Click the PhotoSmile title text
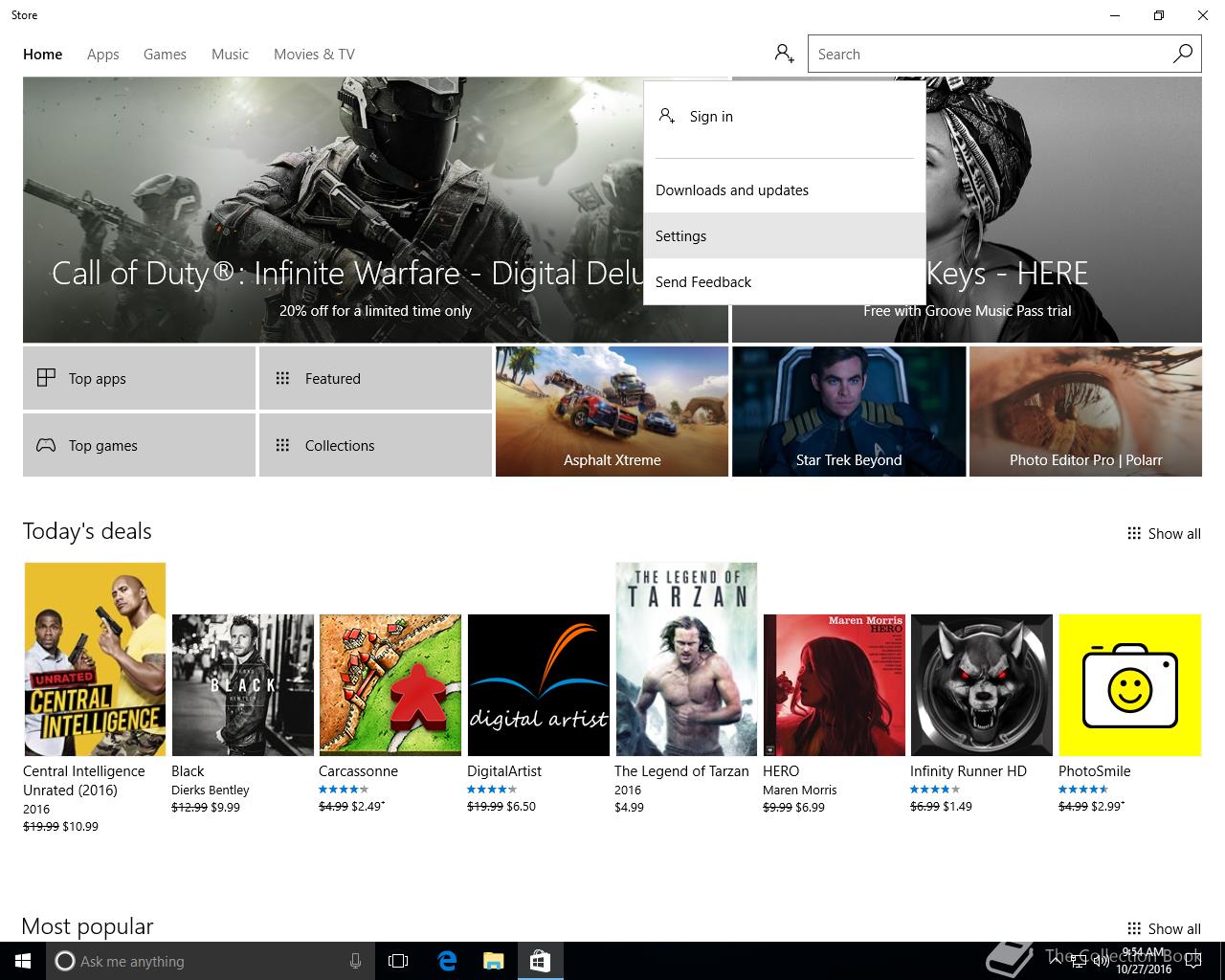This screenshot has height=980, width=1225. pos(1095,771)
